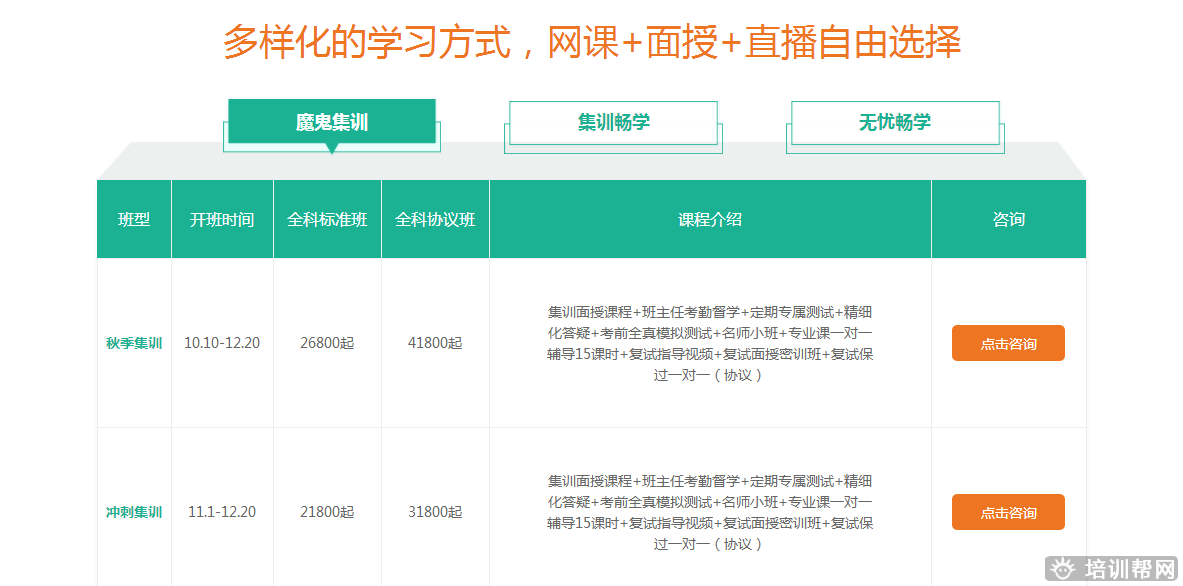Click the 课程介绍 column header

(710, 220)
